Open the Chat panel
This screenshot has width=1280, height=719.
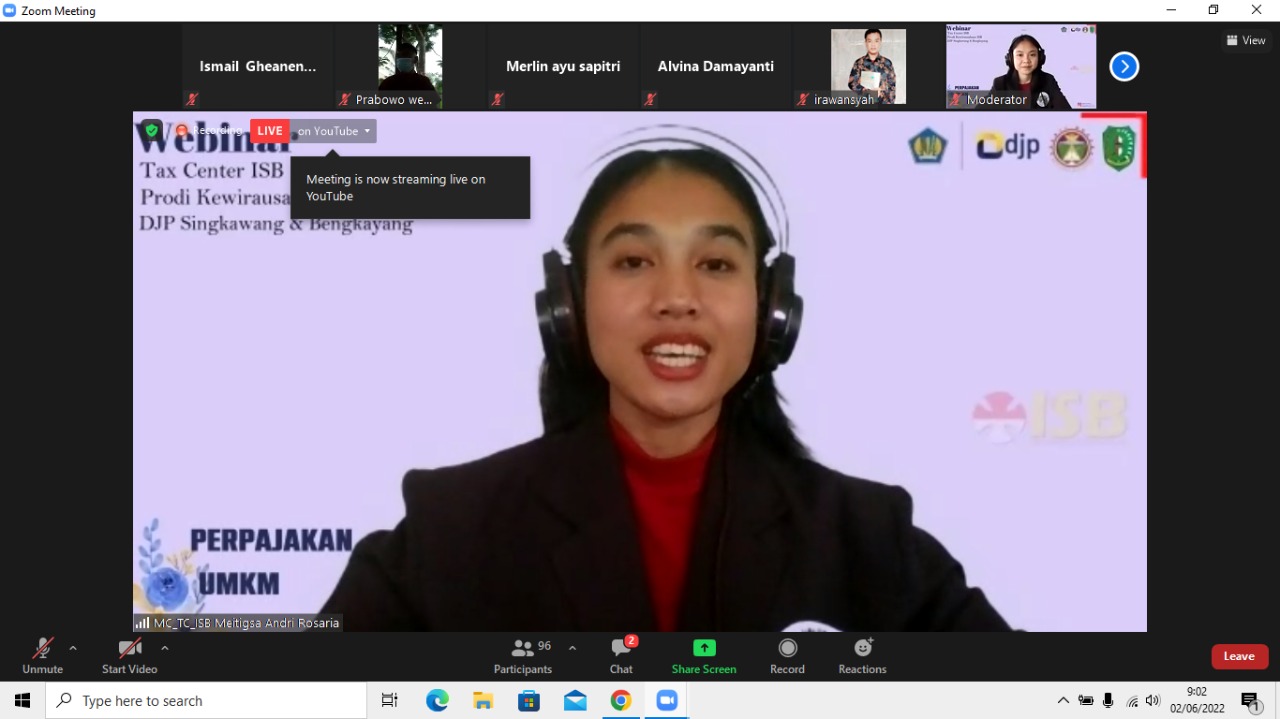point(621,656)
